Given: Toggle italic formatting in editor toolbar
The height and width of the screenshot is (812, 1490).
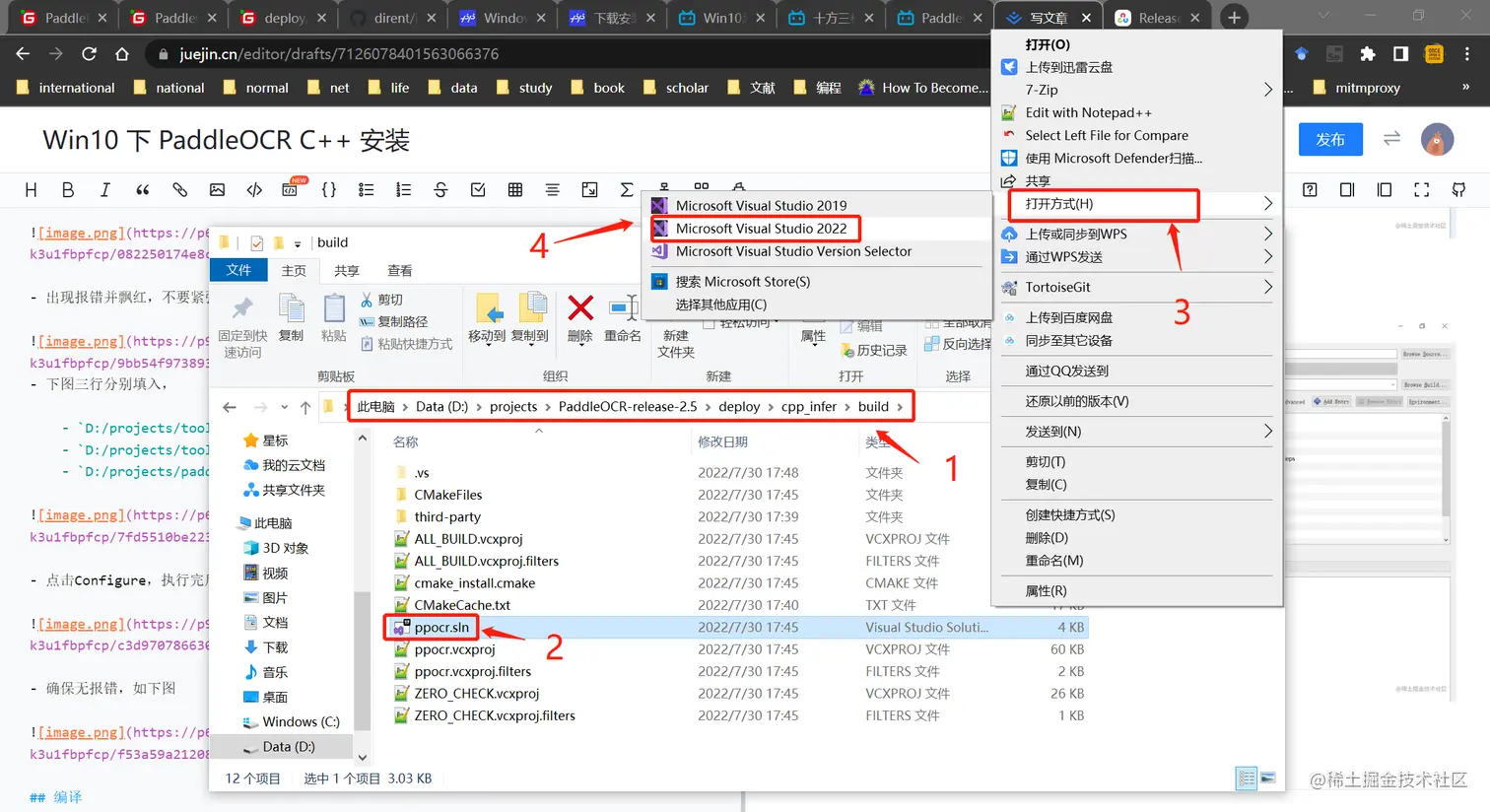Looking at the screenshot, I should point(104,190).
